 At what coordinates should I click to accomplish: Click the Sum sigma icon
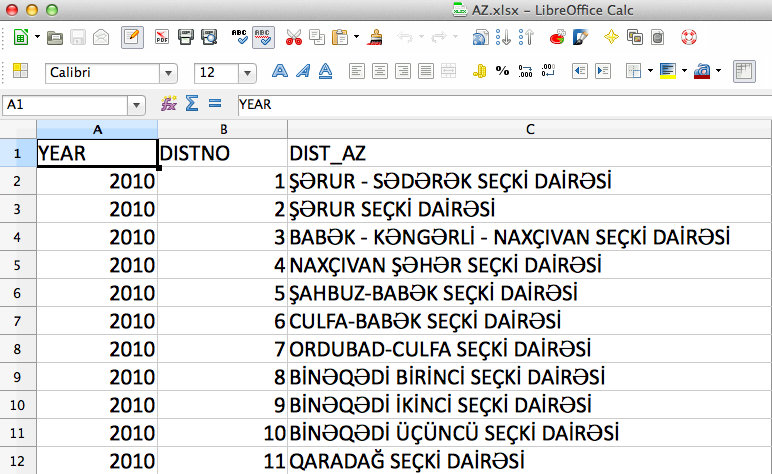pos(191,104)
